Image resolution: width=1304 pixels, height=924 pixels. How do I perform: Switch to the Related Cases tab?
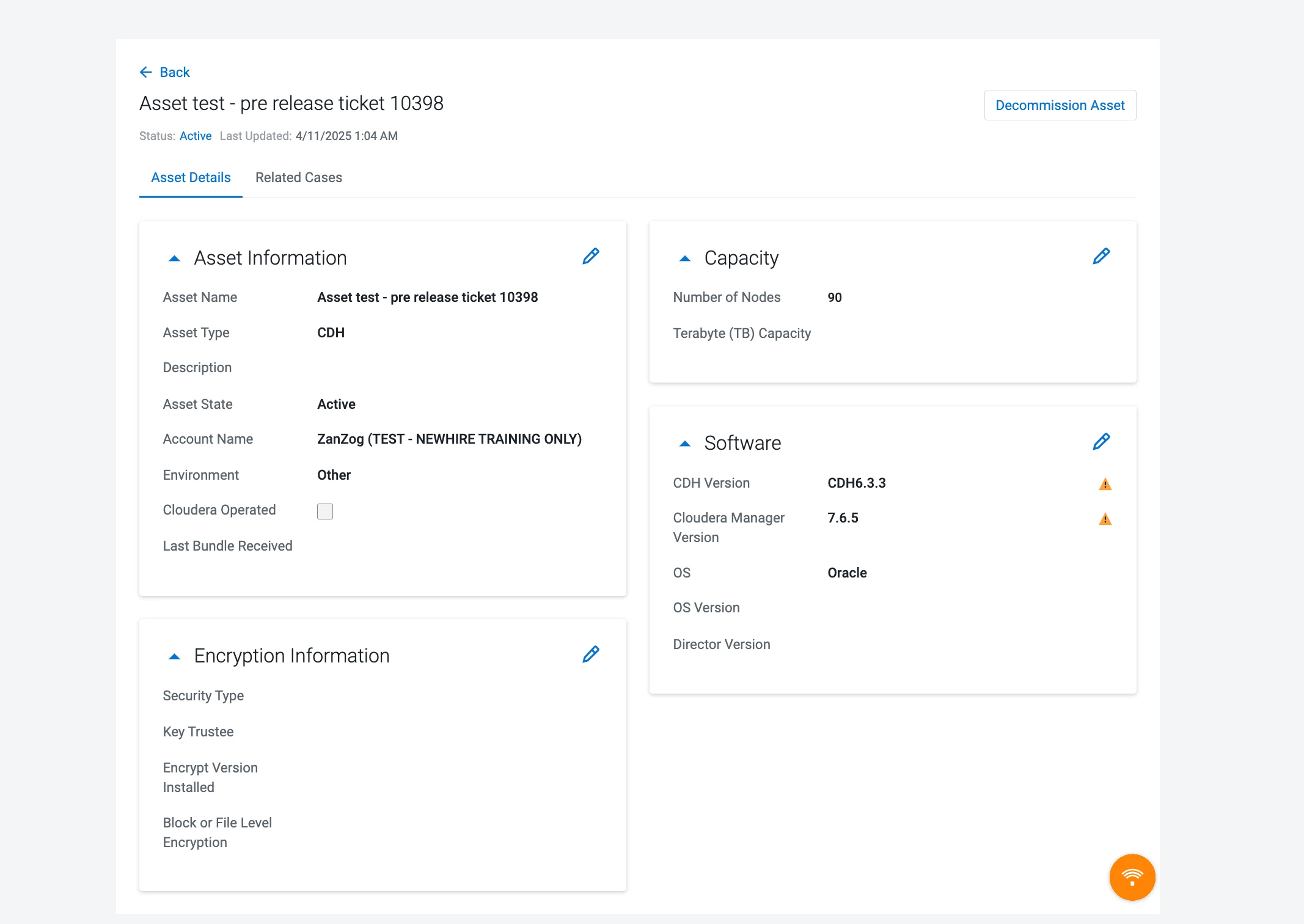tap(299, 177)
